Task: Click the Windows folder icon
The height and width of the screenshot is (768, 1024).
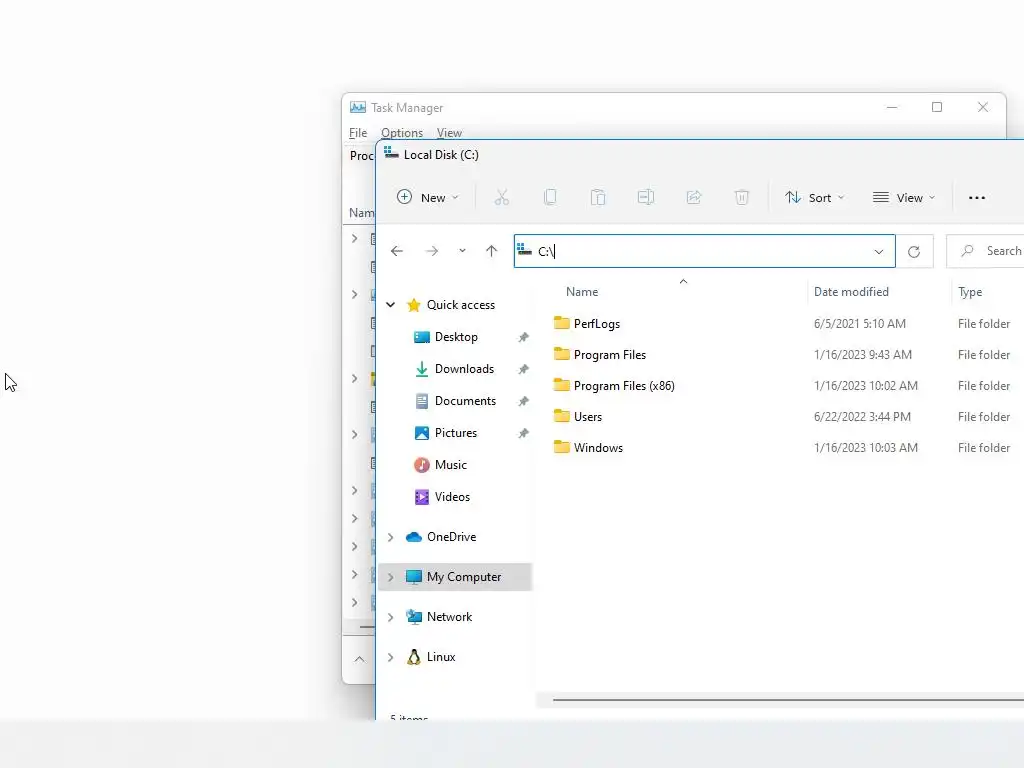Action: point(561,447)
